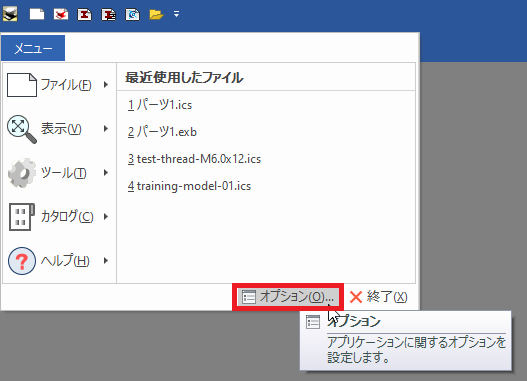Click the ヘルプ(H) question mark icon

point(22,261)
